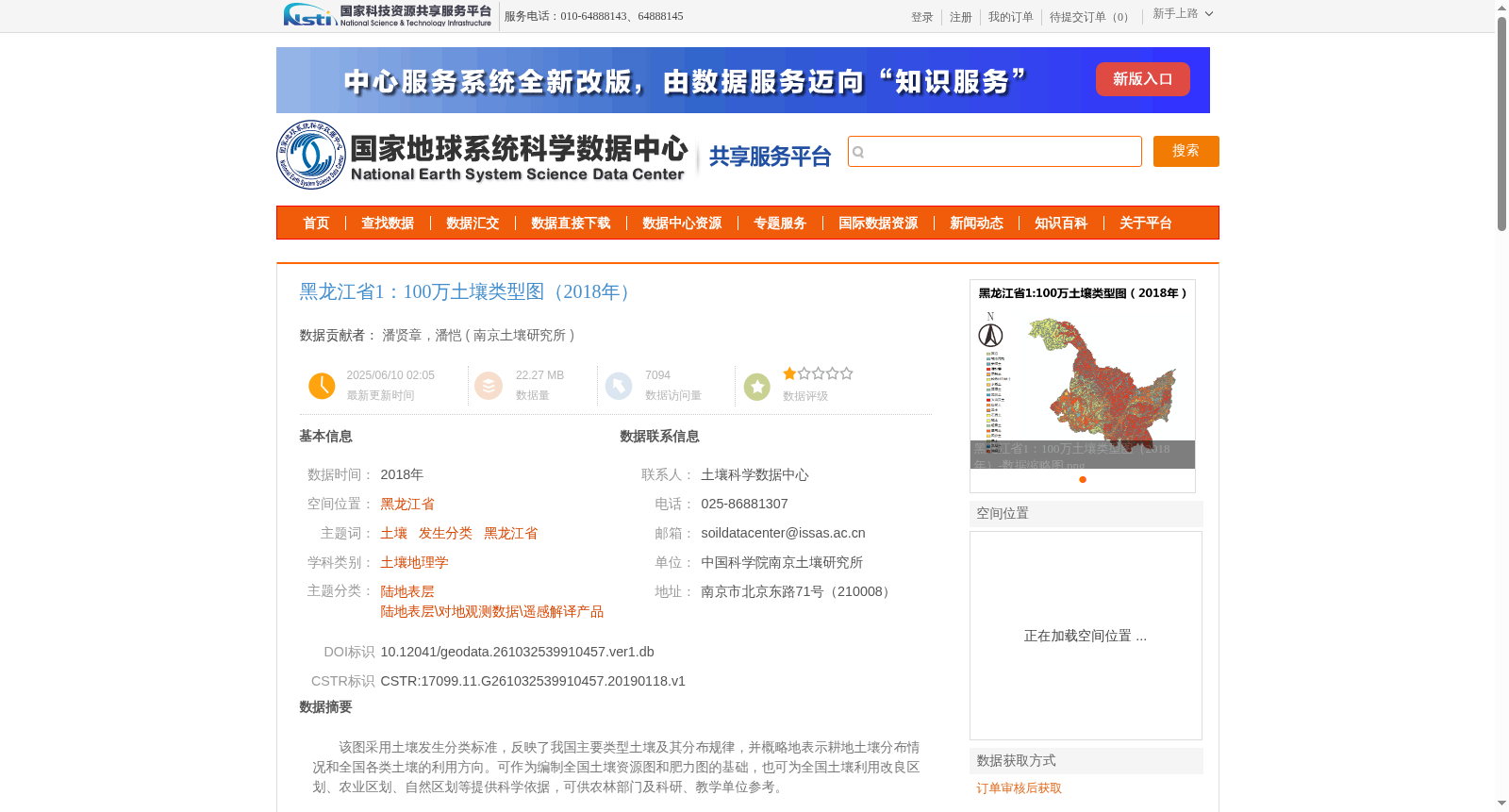Open the 国际数据资源 menu
The height and width of the screenshot is (812, 1509).
878,224
